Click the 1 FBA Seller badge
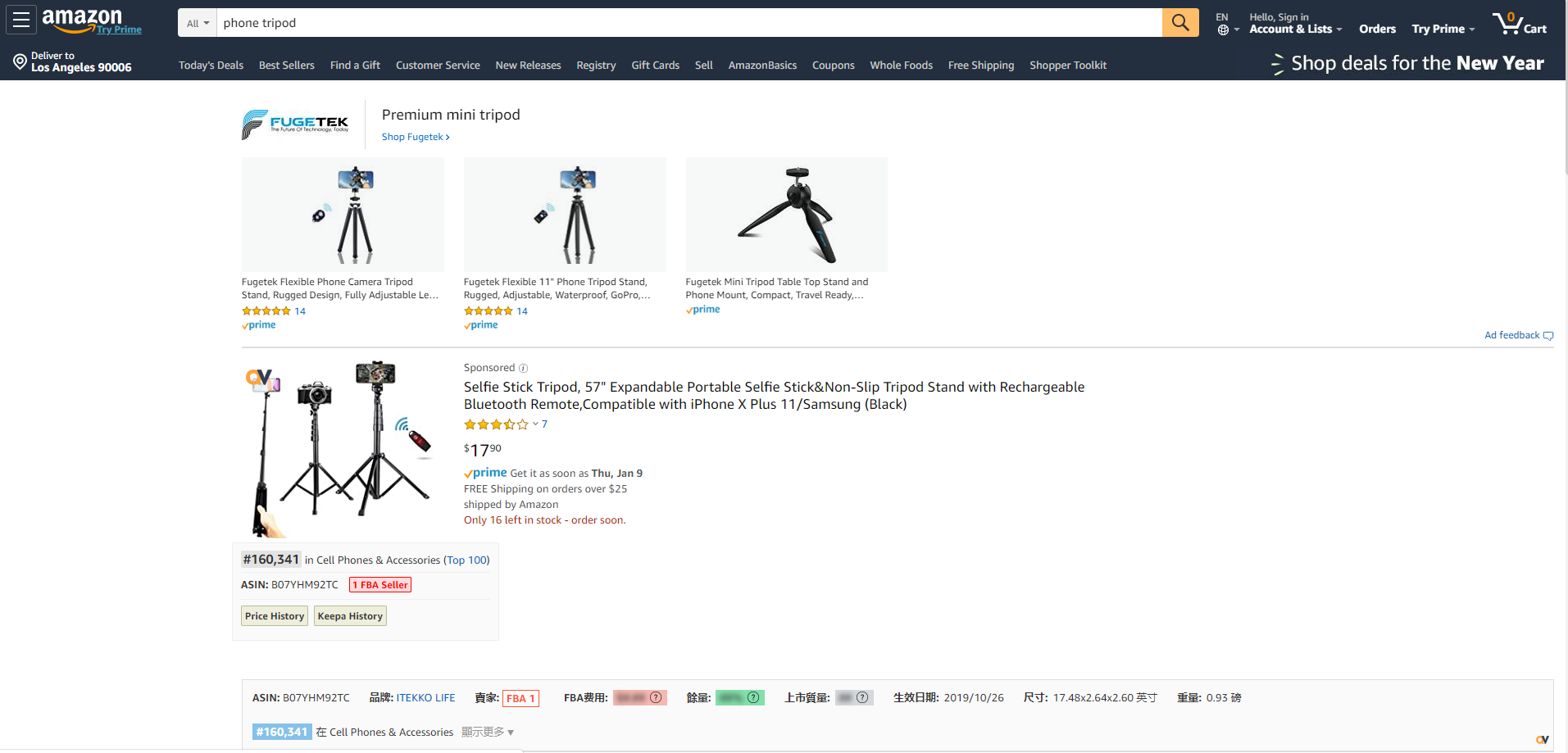This screenshot has width=1568, height=753. pyautogui.click(x=380, y=585)
